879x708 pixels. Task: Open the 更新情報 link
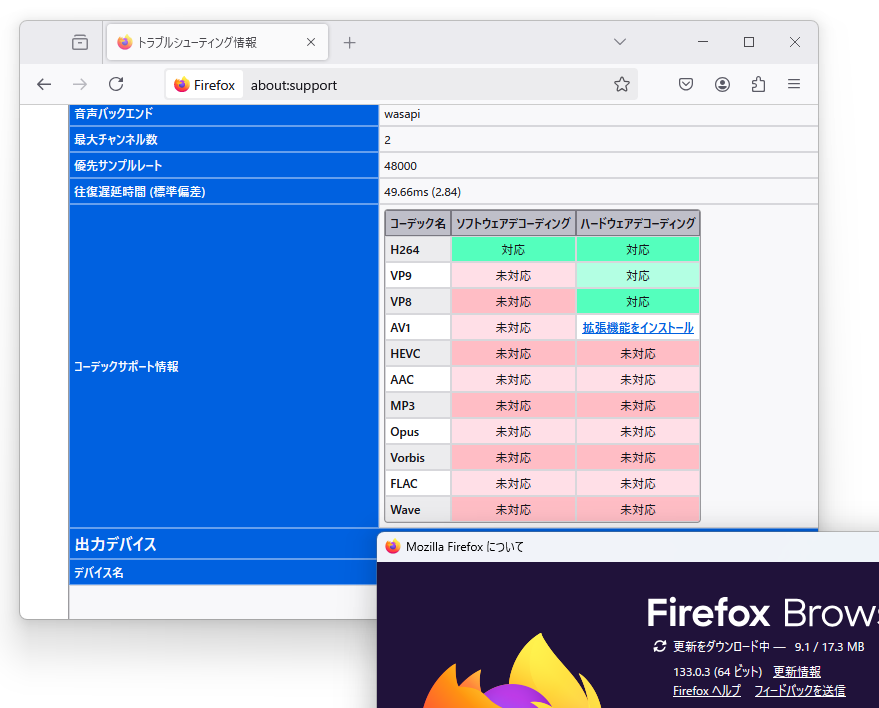797,671
